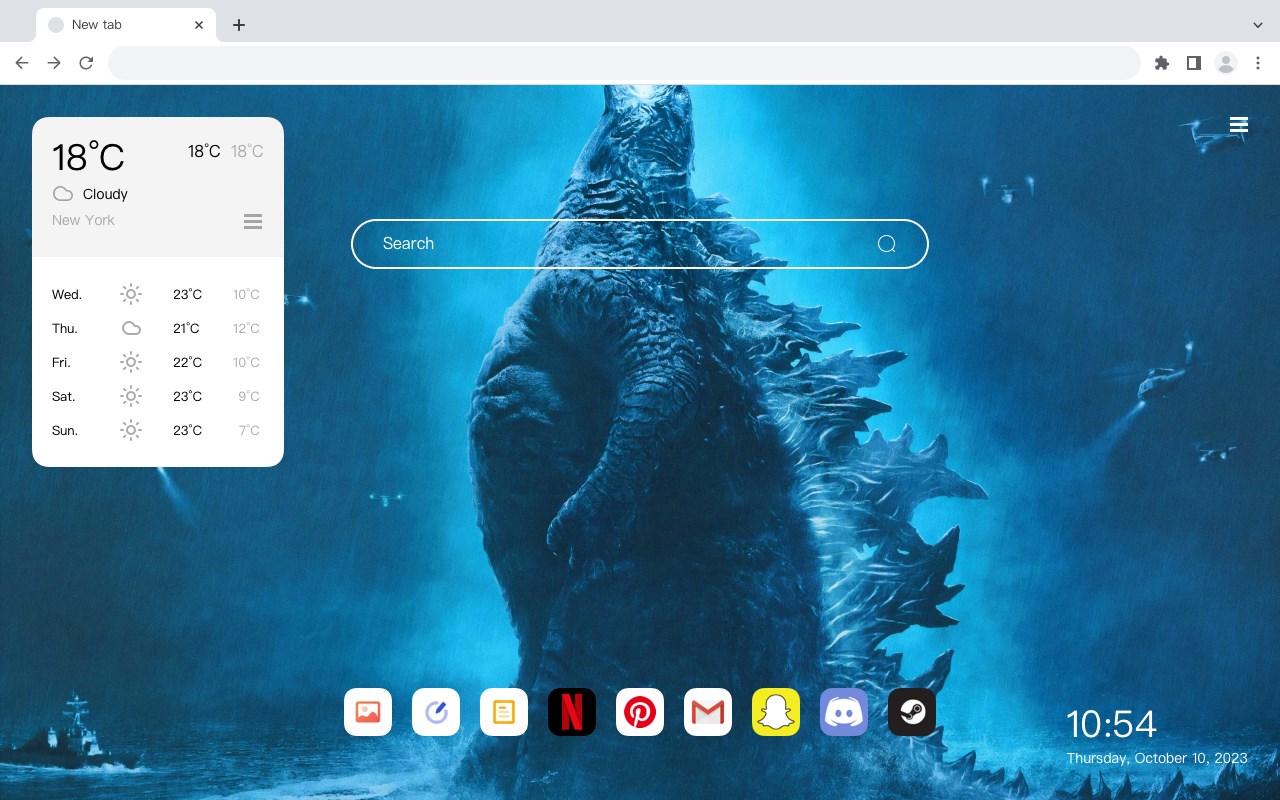Open the yellow notes icon
Image resolution: width=1280 pixels, height=800 pixels.
tap(504, 712)
